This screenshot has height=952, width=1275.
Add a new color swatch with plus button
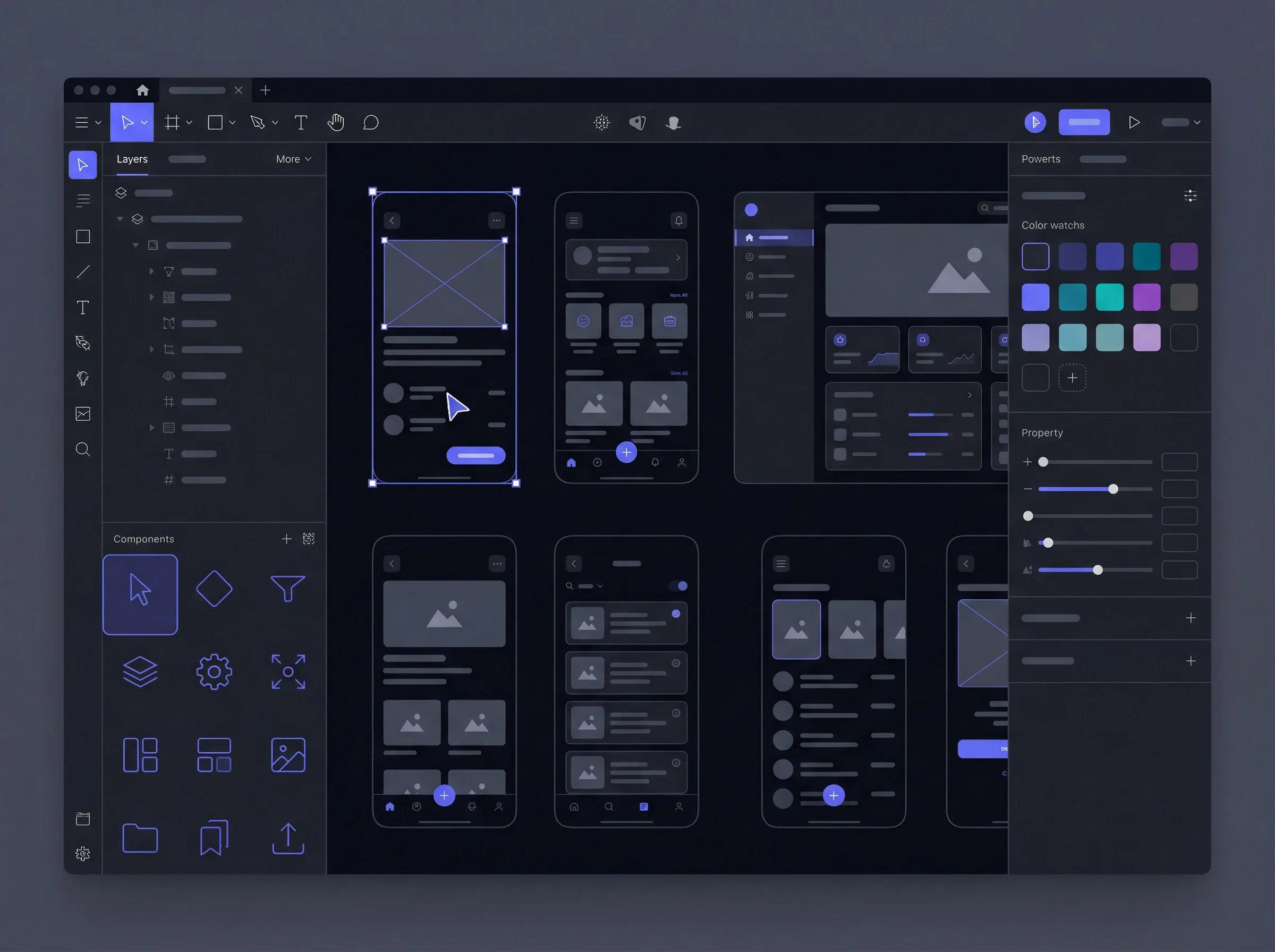point(1072,378)
